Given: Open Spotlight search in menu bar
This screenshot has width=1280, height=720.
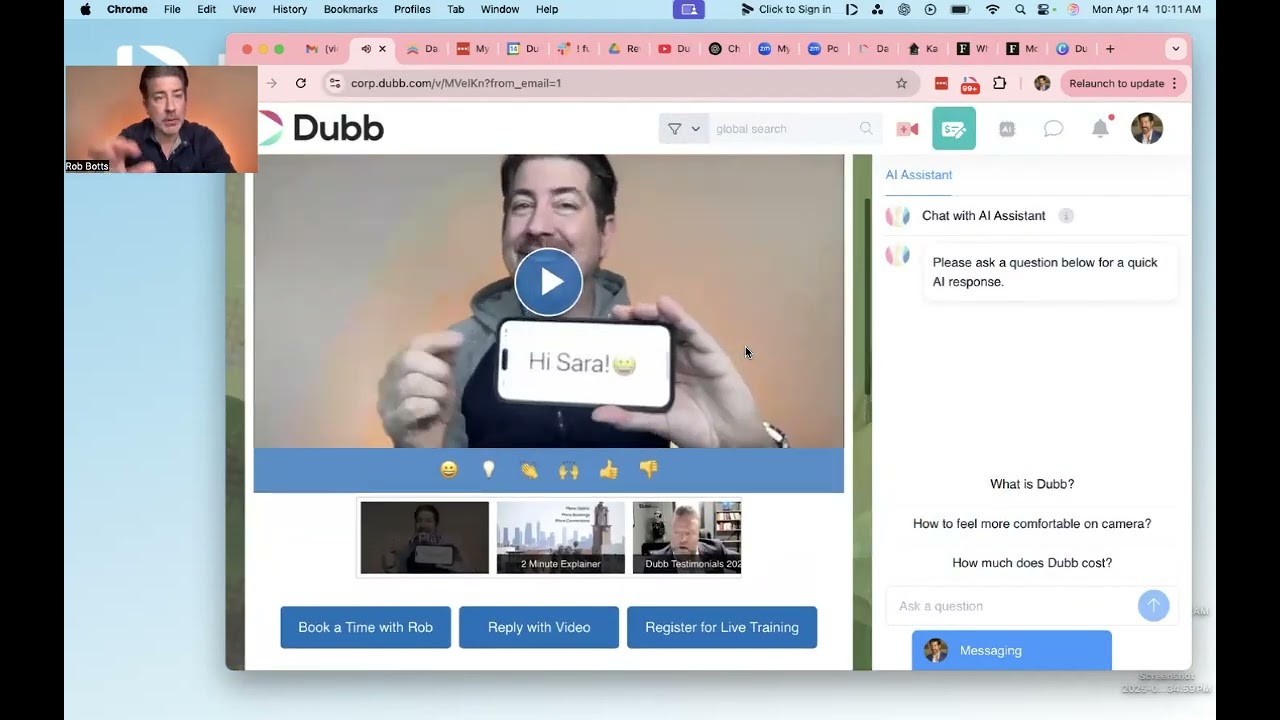Looking at the screenshot, I should pos(1020,9).
